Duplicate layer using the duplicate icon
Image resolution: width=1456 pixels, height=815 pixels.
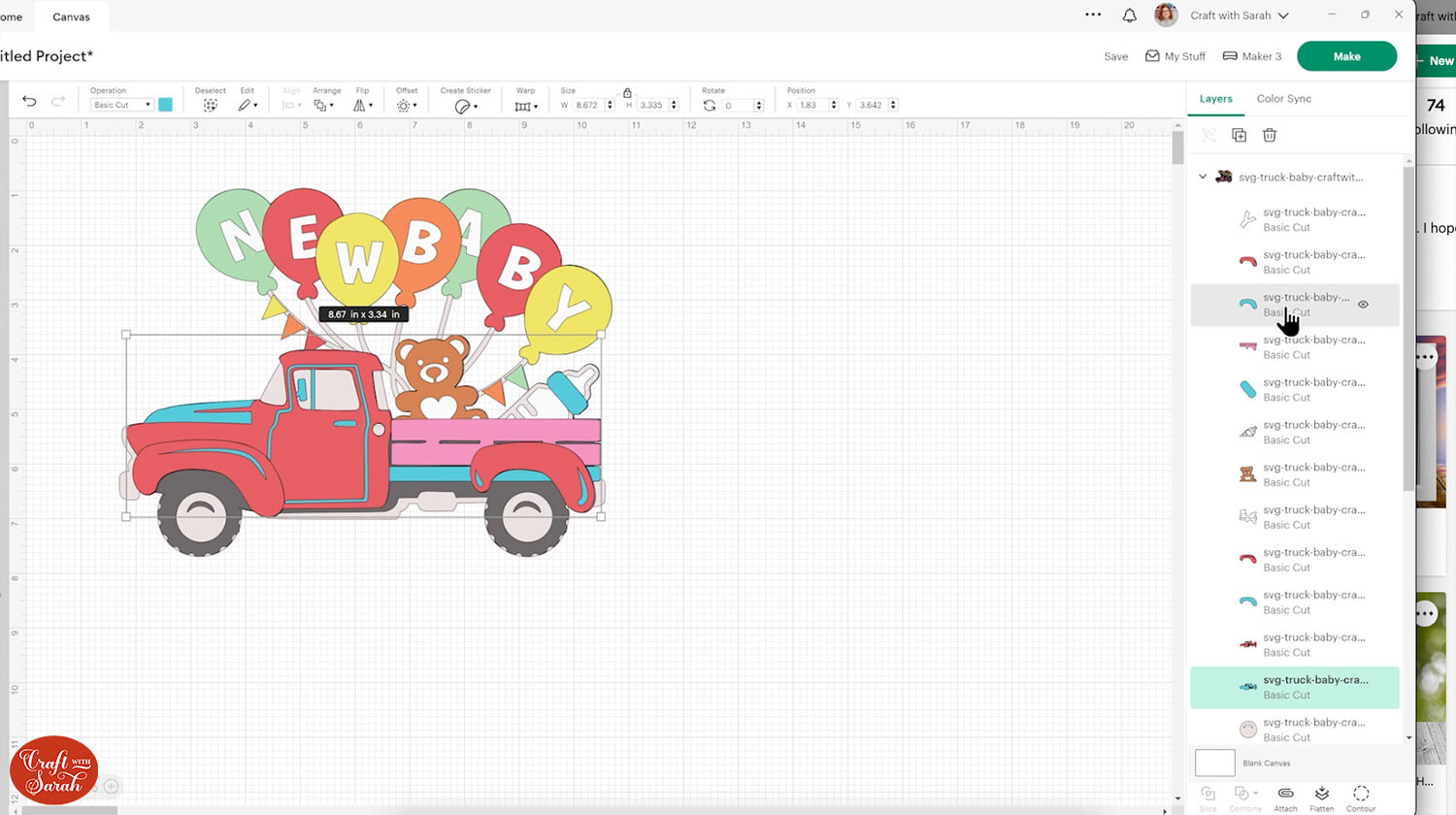click(x=1239, y=135)
